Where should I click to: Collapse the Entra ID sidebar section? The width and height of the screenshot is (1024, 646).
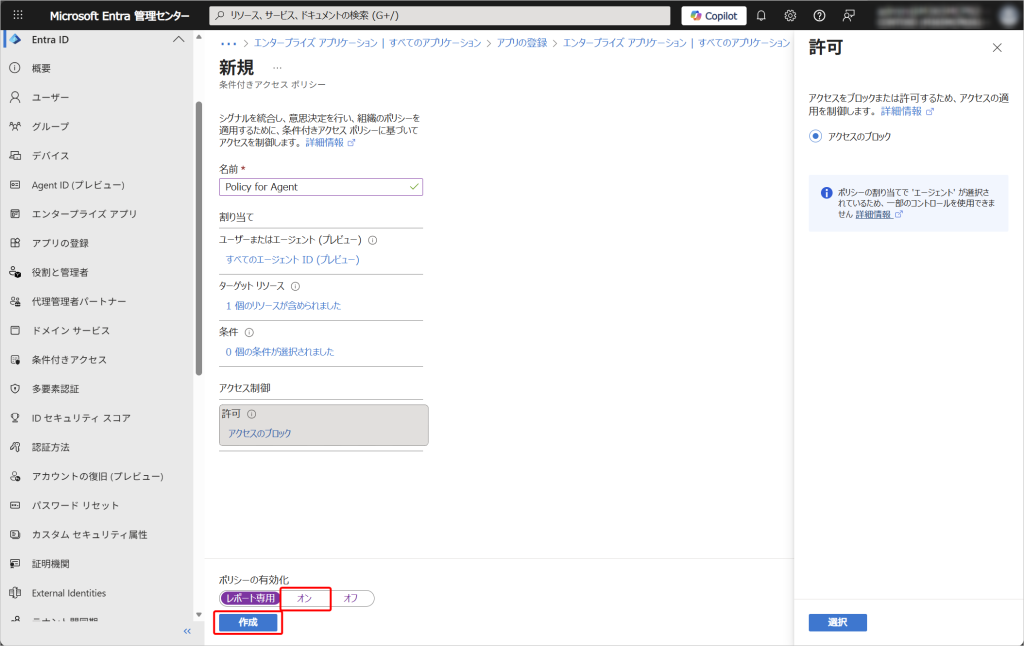point(179,39)
